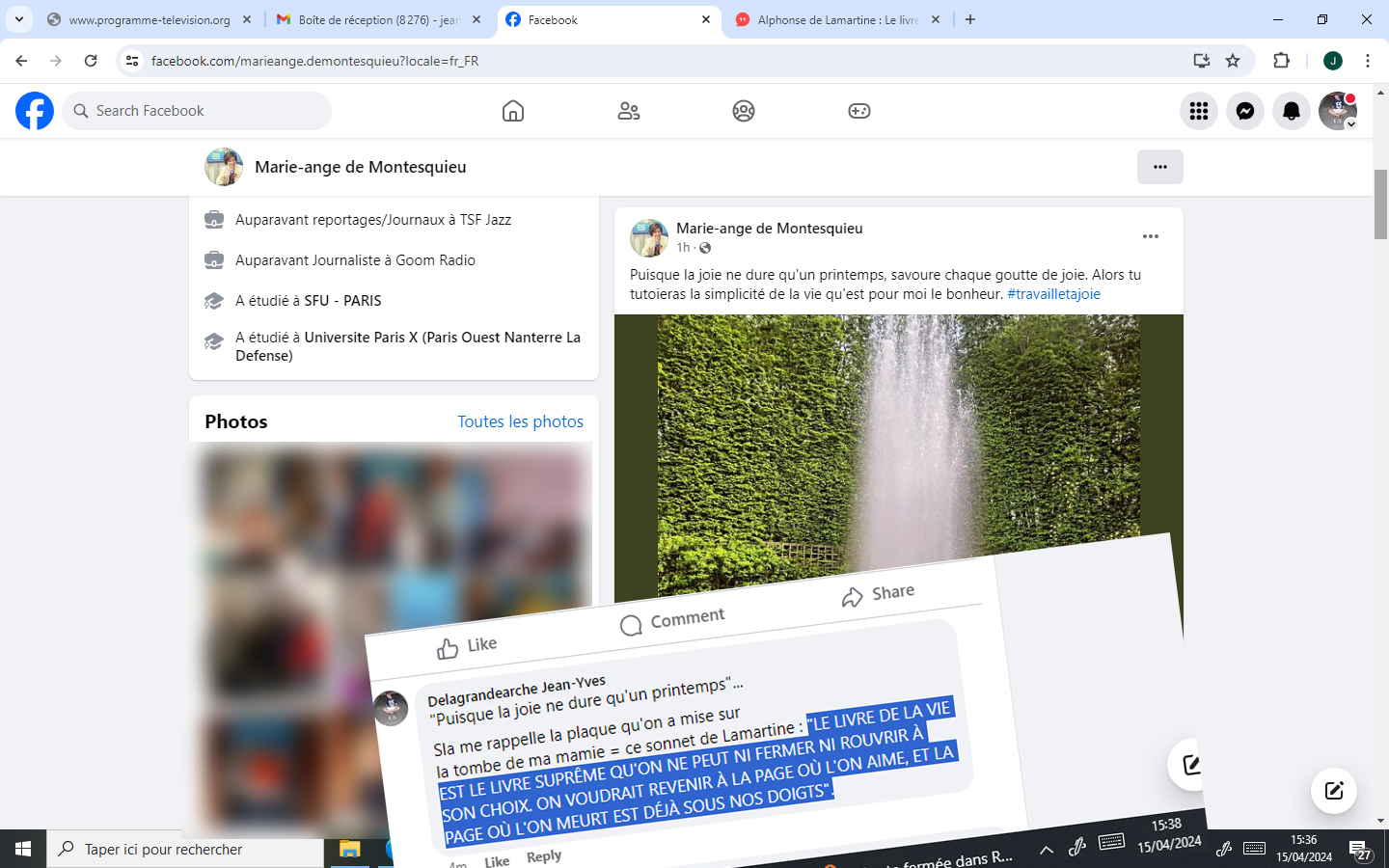
Task: View site information icon in address bar
Action: tap(132, 61)
